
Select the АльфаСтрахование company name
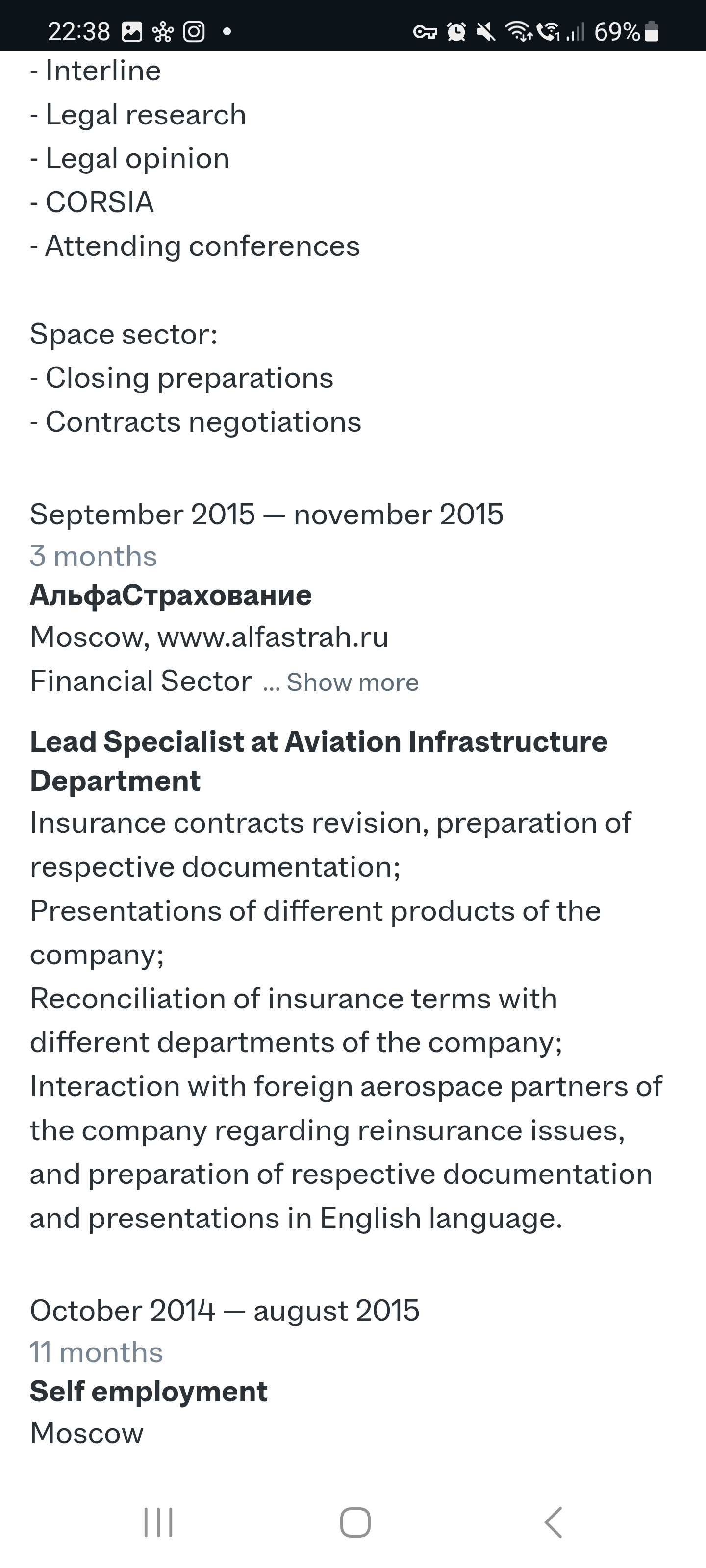171,595
